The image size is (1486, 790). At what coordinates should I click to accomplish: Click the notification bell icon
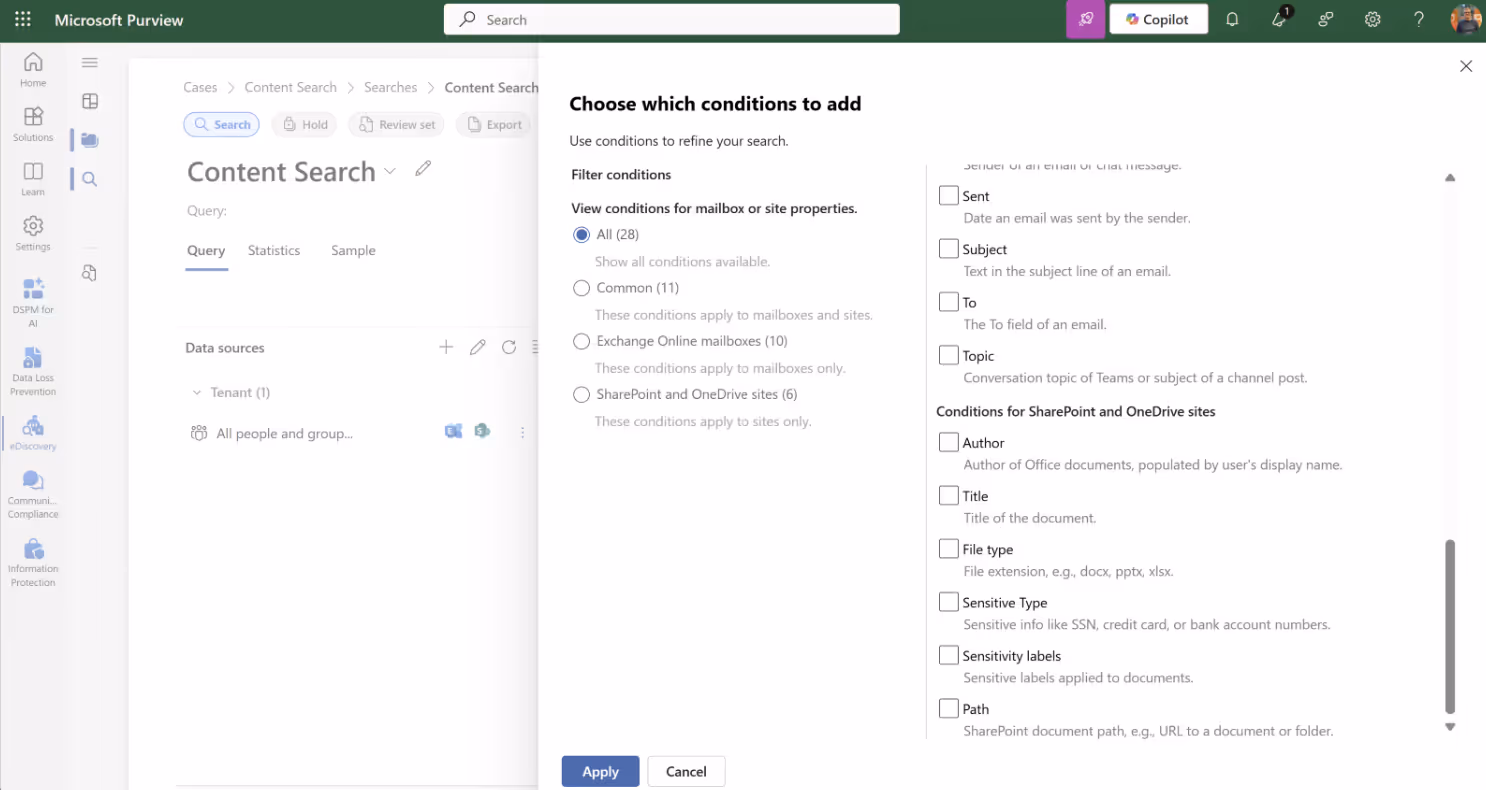(x=1232, y=19)
